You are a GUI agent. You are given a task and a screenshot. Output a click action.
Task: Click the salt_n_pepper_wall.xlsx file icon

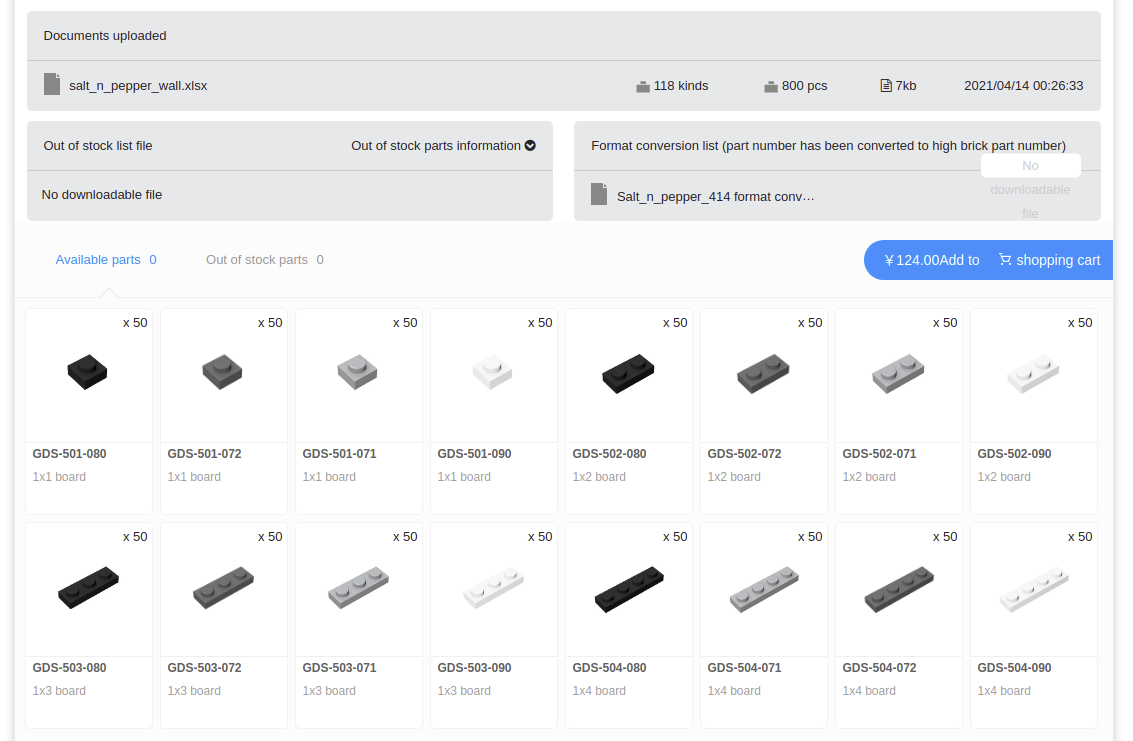(52, 85)
